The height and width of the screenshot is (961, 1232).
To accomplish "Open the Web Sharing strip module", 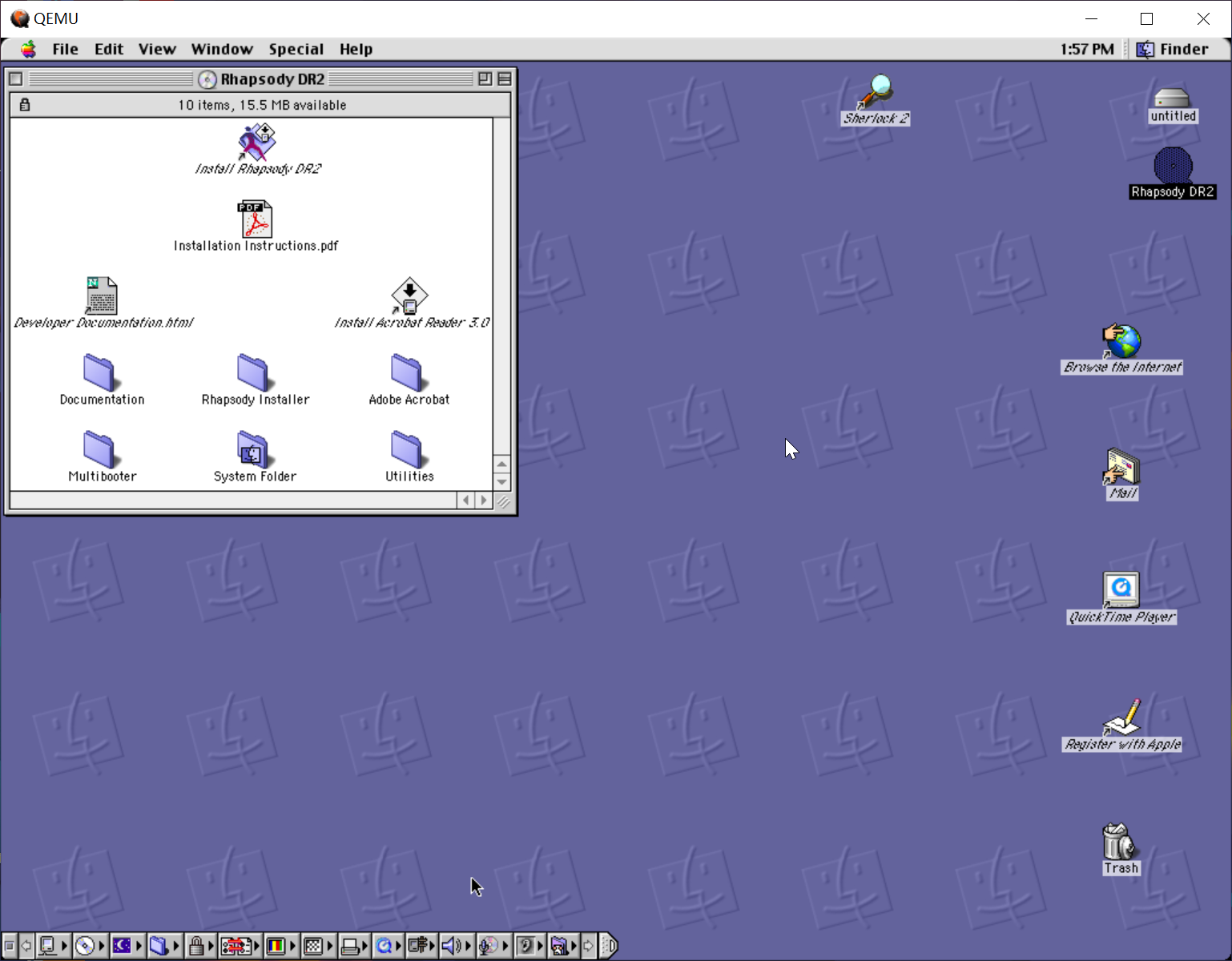I will point(563,946).
